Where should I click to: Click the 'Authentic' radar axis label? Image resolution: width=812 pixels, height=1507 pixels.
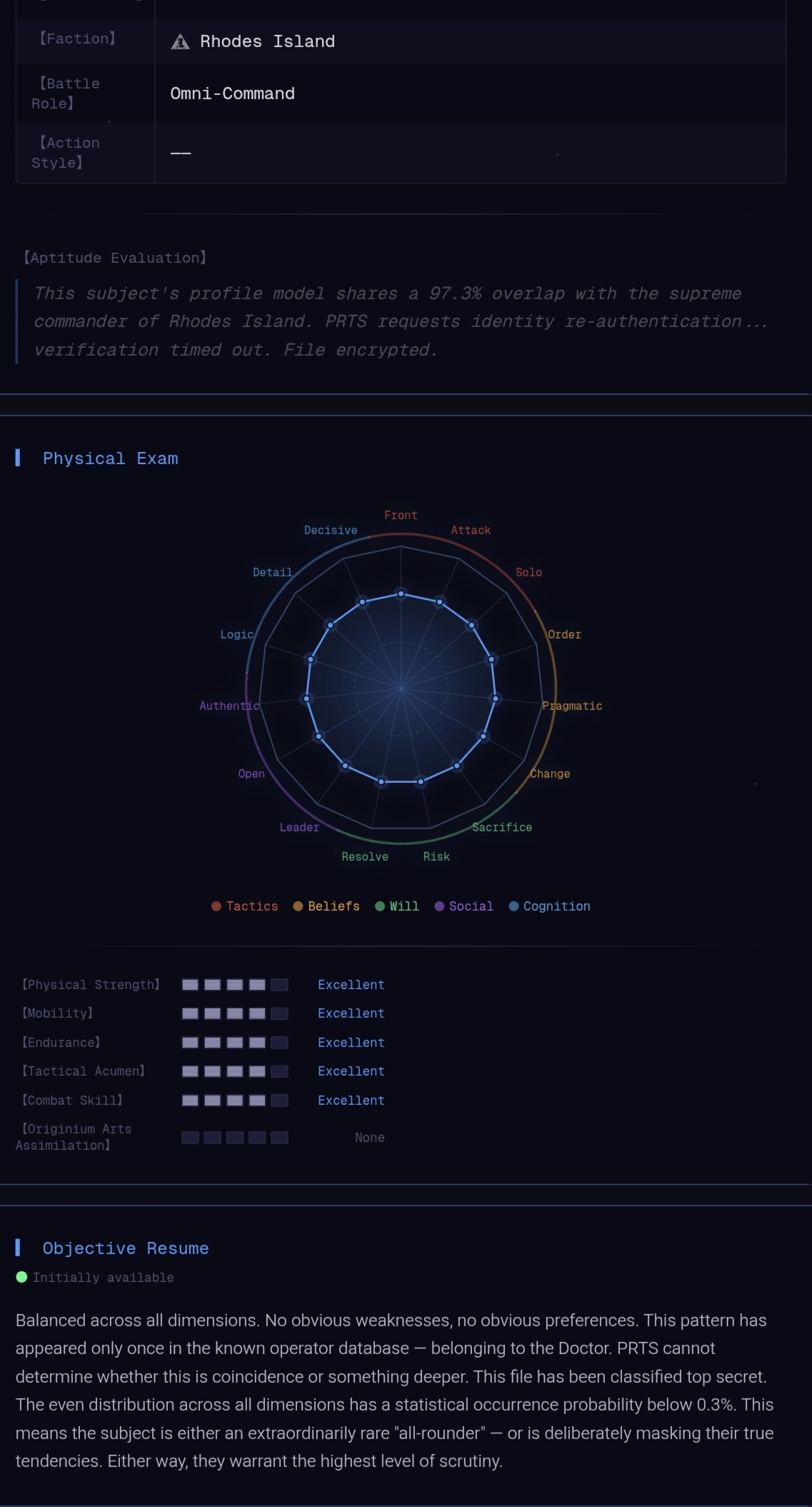pyautogui.click(x=229, y=706)
